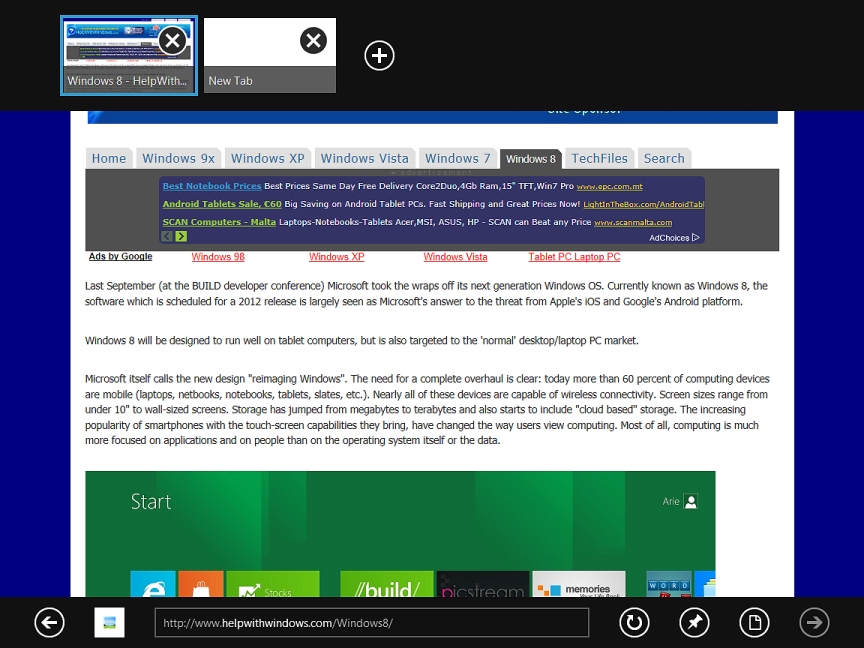Open the red Windows XP link
The image size is (864, 648).
tap(337, 257)
